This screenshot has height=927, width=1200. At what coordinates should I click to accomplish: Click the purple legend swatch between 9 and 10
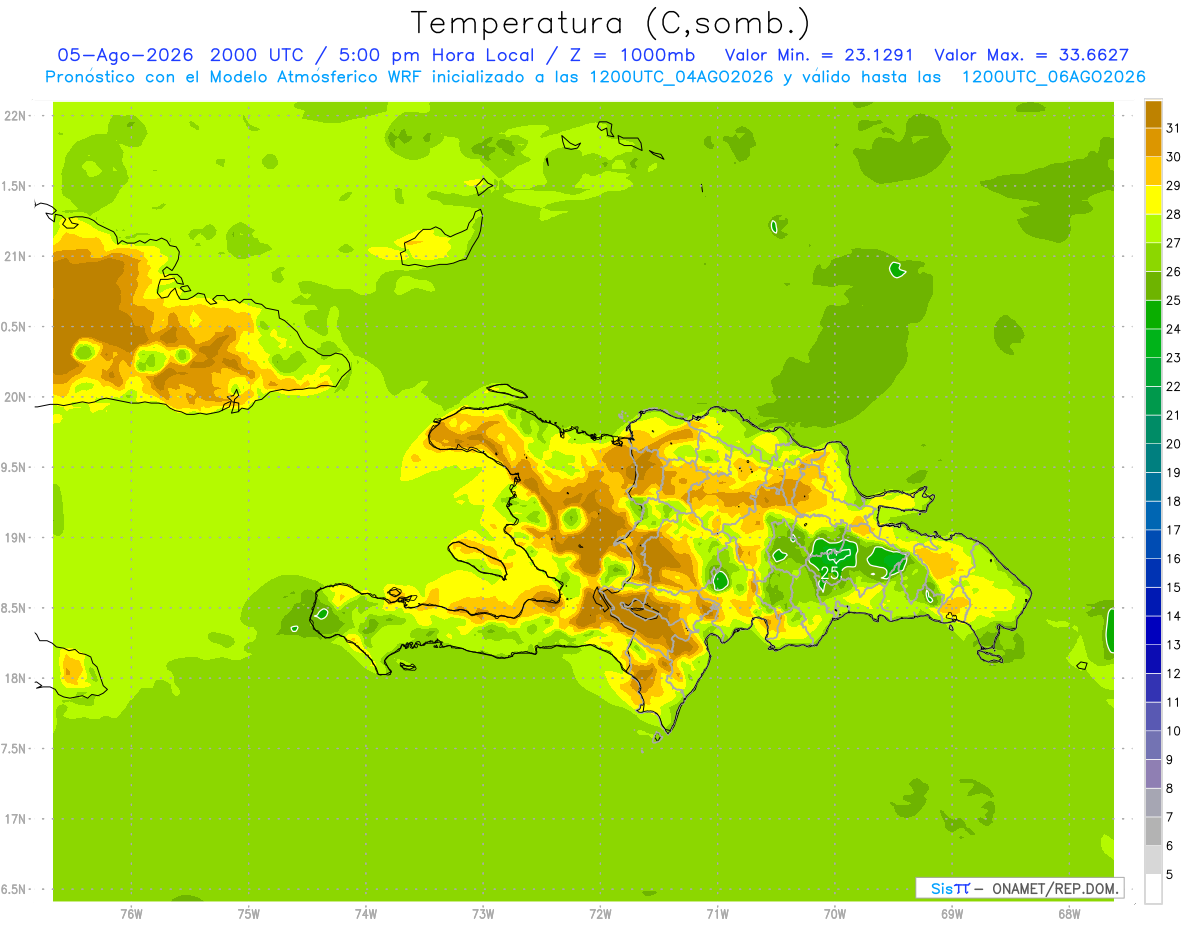click(x=1153, y=745)
